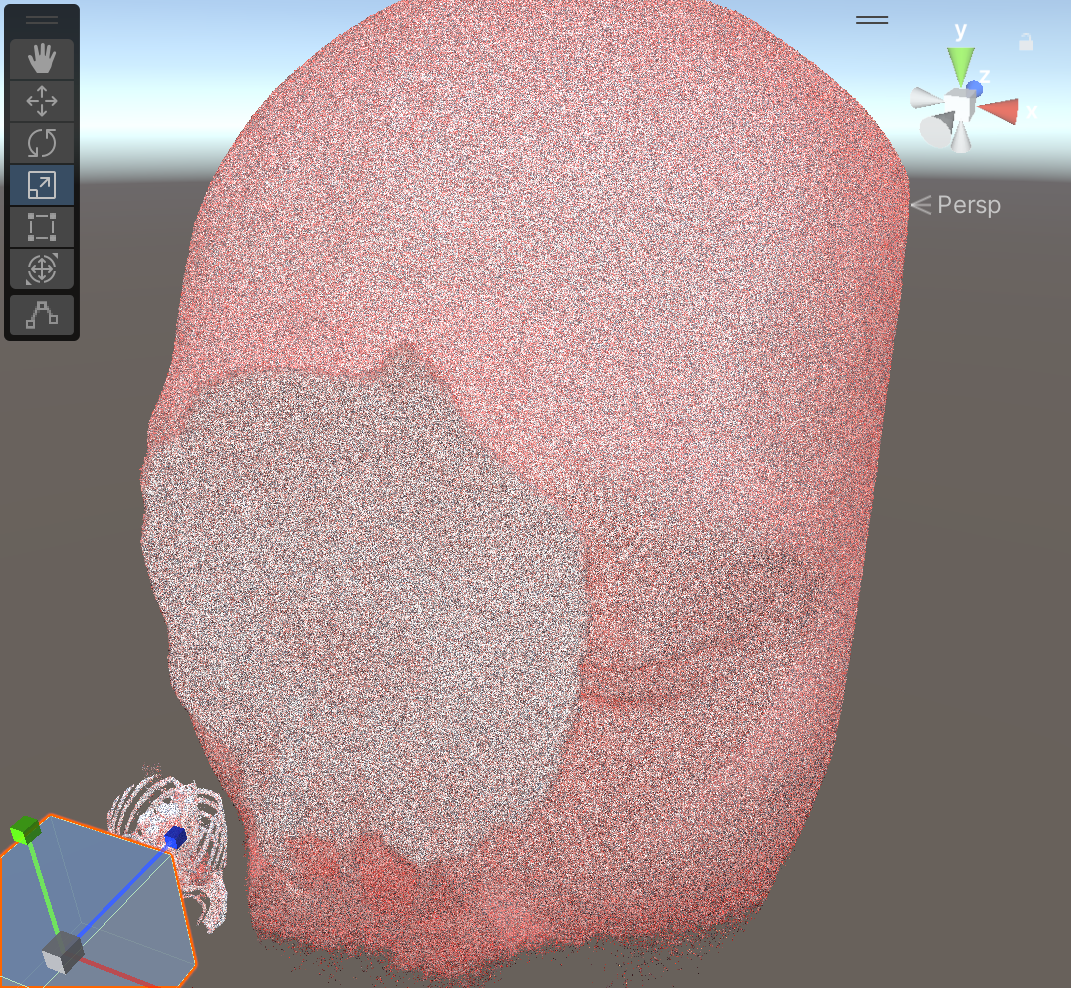1071x988 pixels.
Task: Click the tools overlay drag handle
Action: [x=41, y=20]
